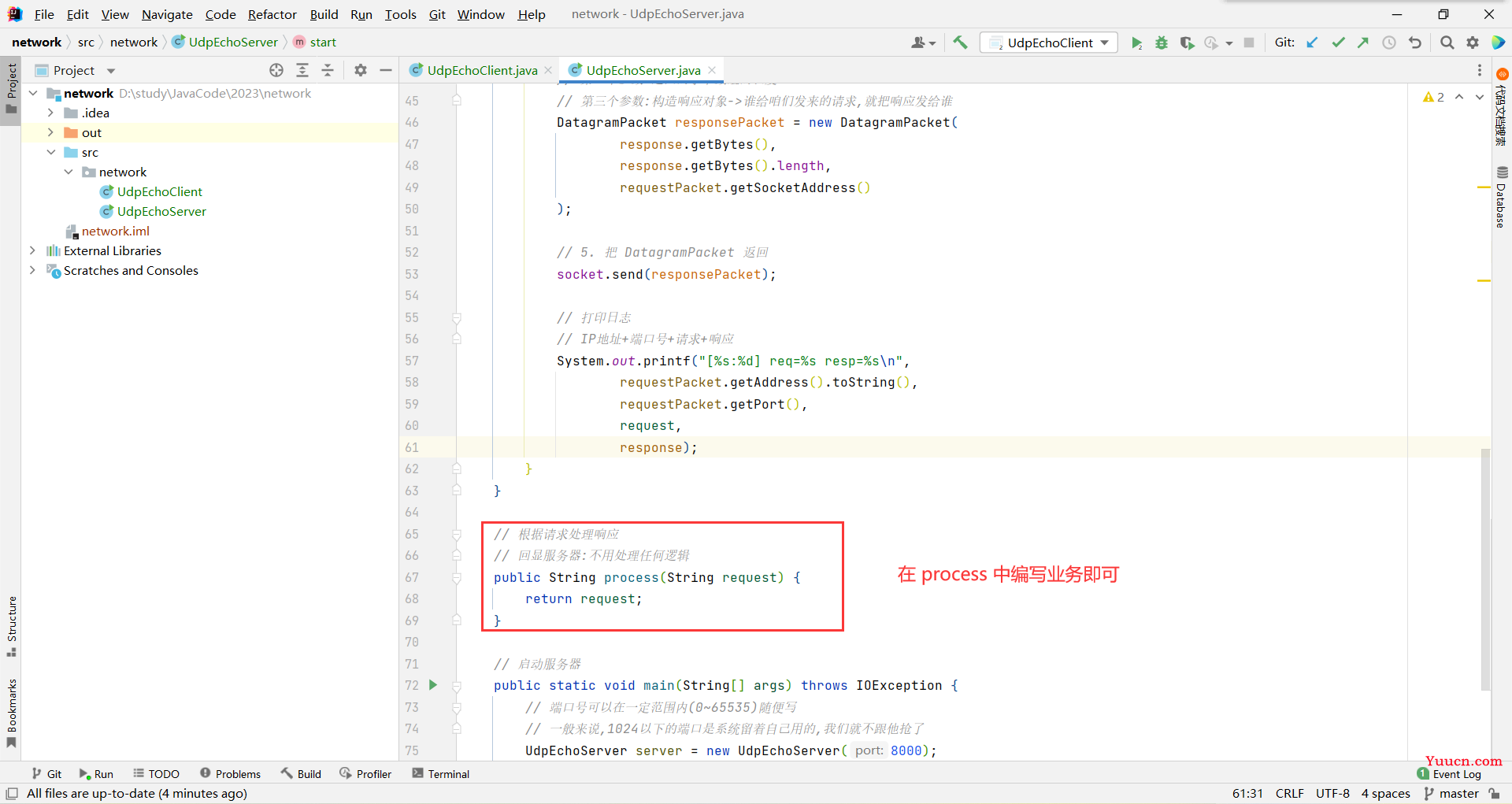This screenshot has height=804, width=1512.
Task: Open Search Everywhere magnifier icon
Action: [x=1447, y=43]
